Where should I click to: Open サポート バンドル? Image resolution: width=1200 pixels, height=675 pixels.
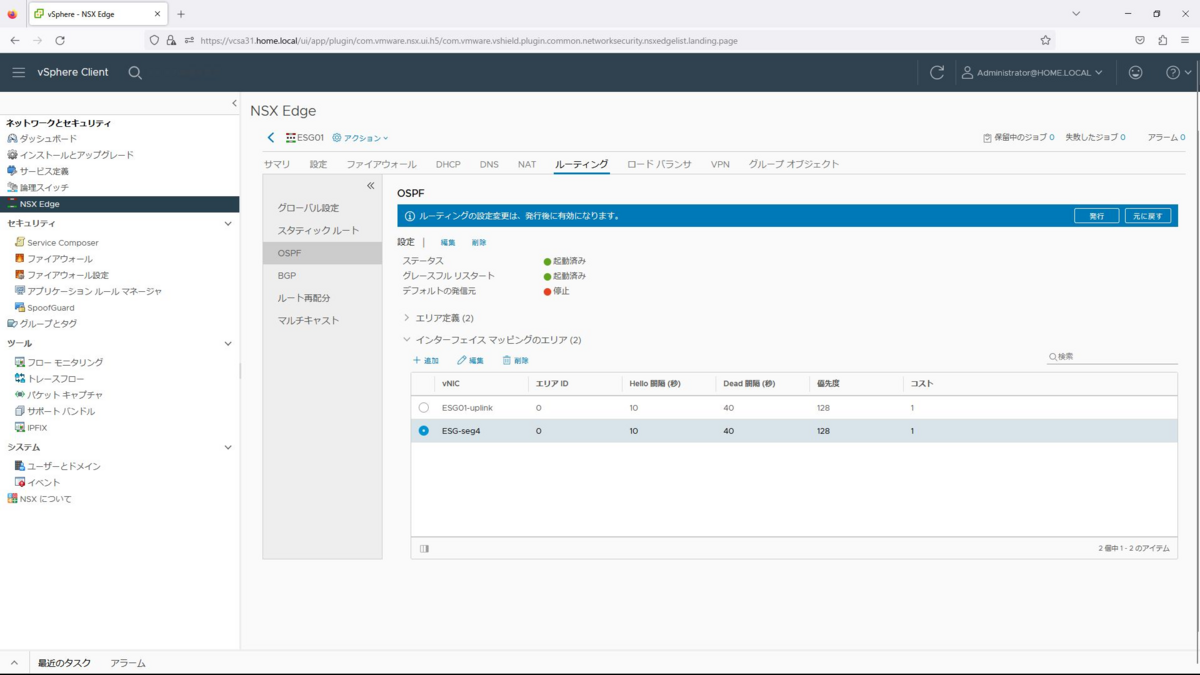point(61,411)
